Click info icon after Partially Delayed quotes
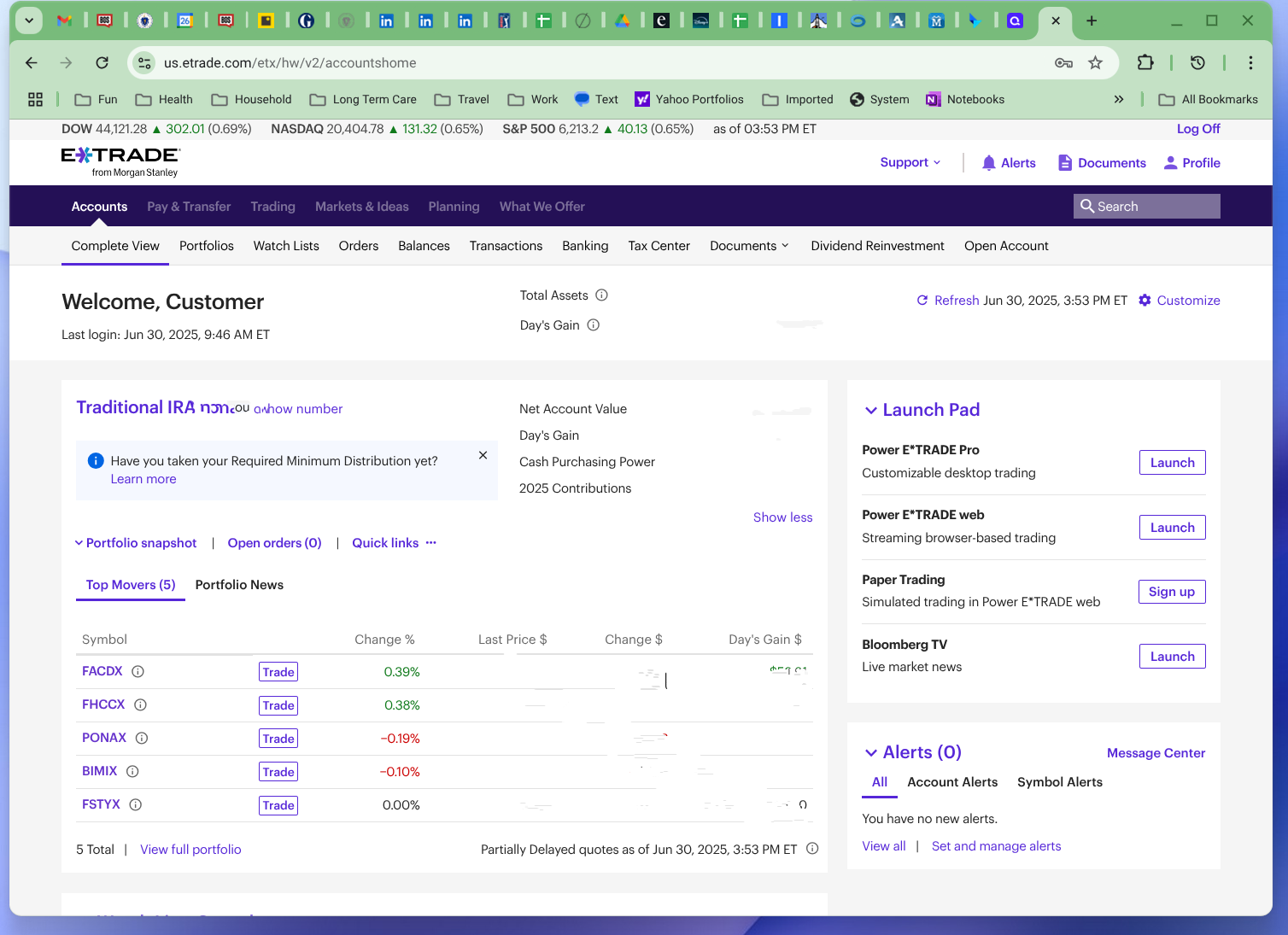The image size is (1288, 935). [812, 849]
